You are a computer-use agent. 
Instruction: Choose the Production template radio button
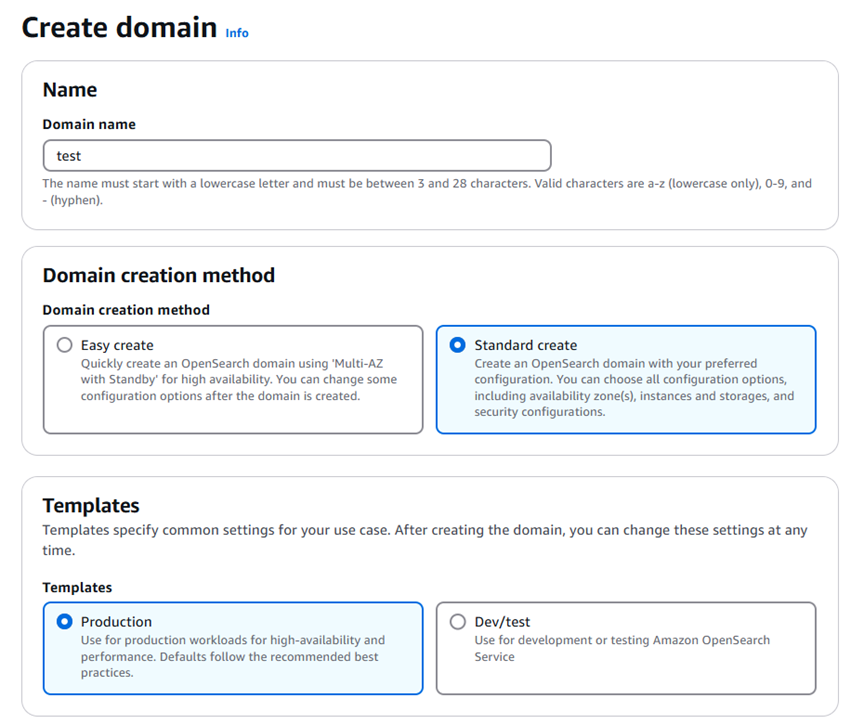pos(65,621)
